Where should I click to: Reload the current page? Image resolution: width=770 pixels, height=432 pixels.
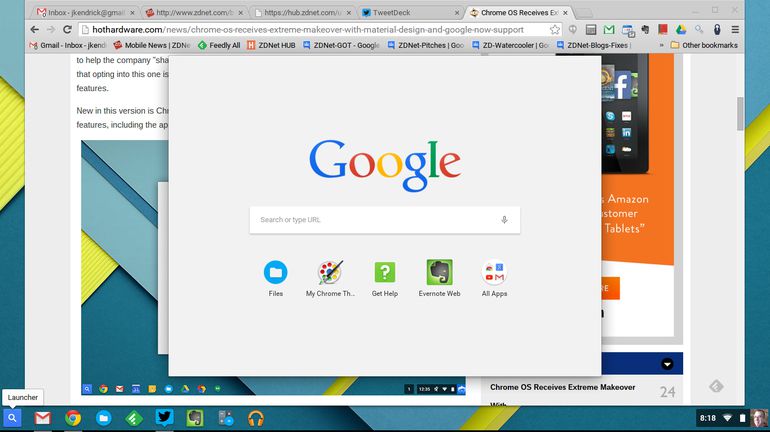(x=67, y=29)
